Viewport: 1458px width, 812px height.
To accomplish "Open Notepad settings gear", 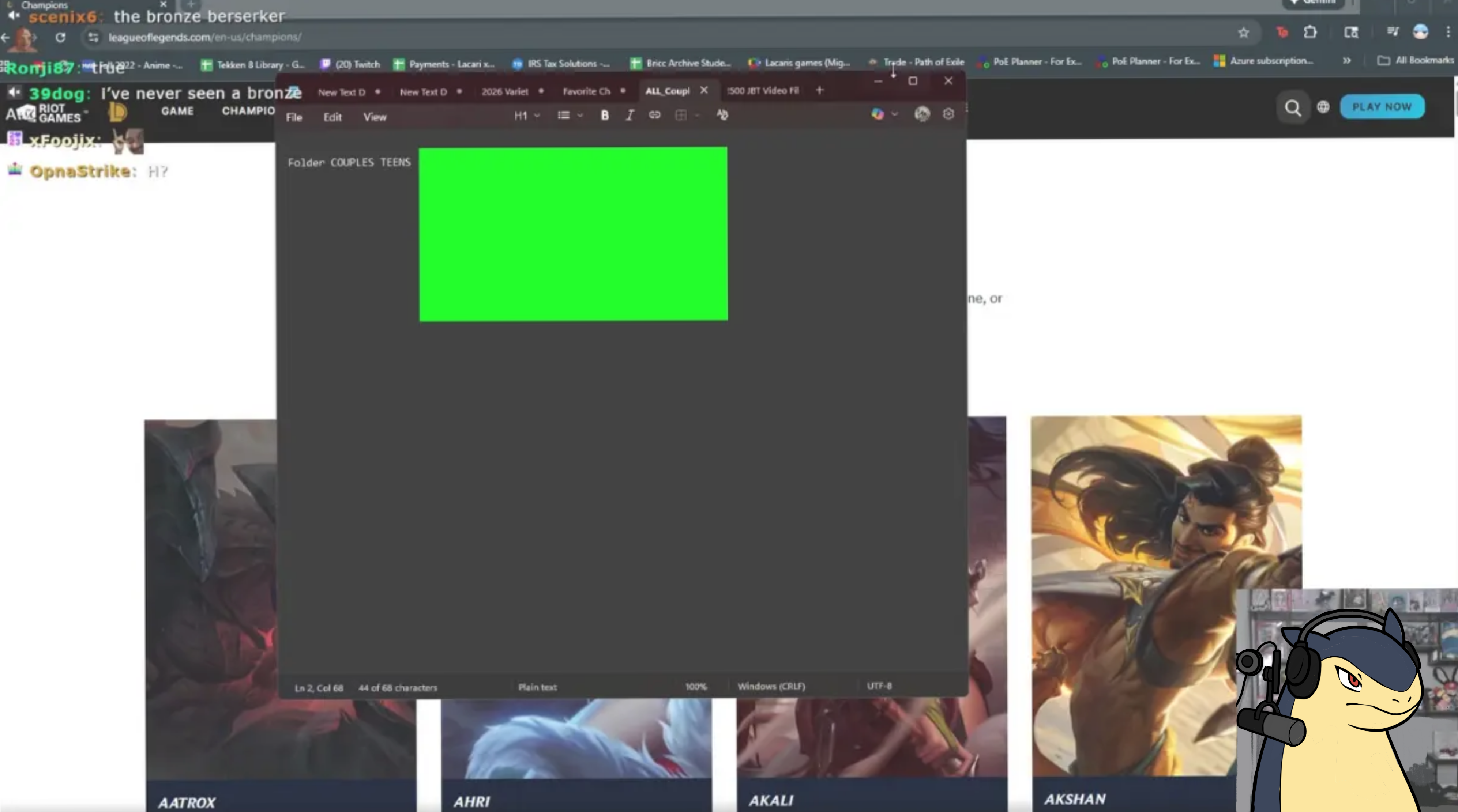I will tap(948, 114).
